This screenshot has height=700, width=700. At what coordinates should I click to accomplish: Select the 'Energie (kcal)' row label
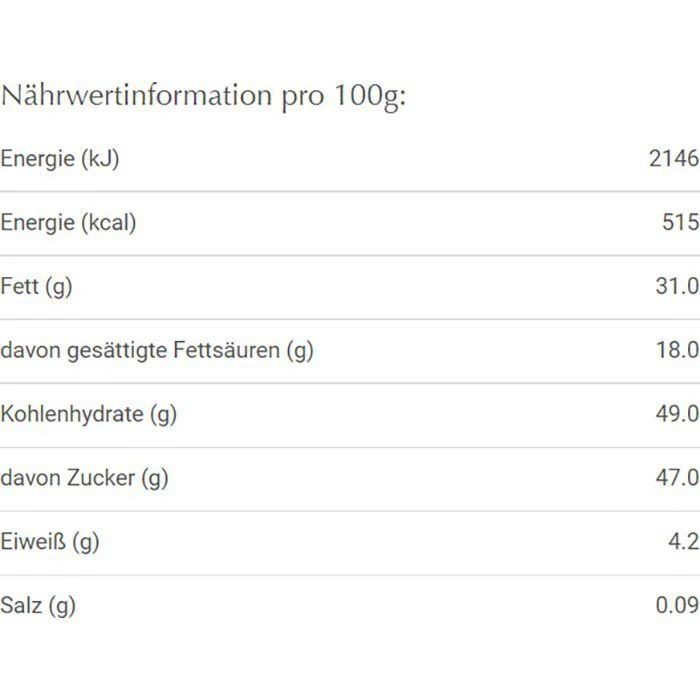(68, 222)
